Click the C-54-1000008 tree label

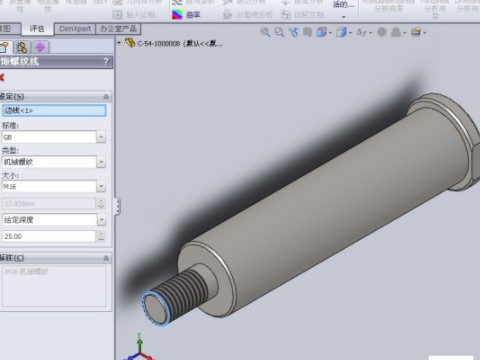[x=180, y=43]
